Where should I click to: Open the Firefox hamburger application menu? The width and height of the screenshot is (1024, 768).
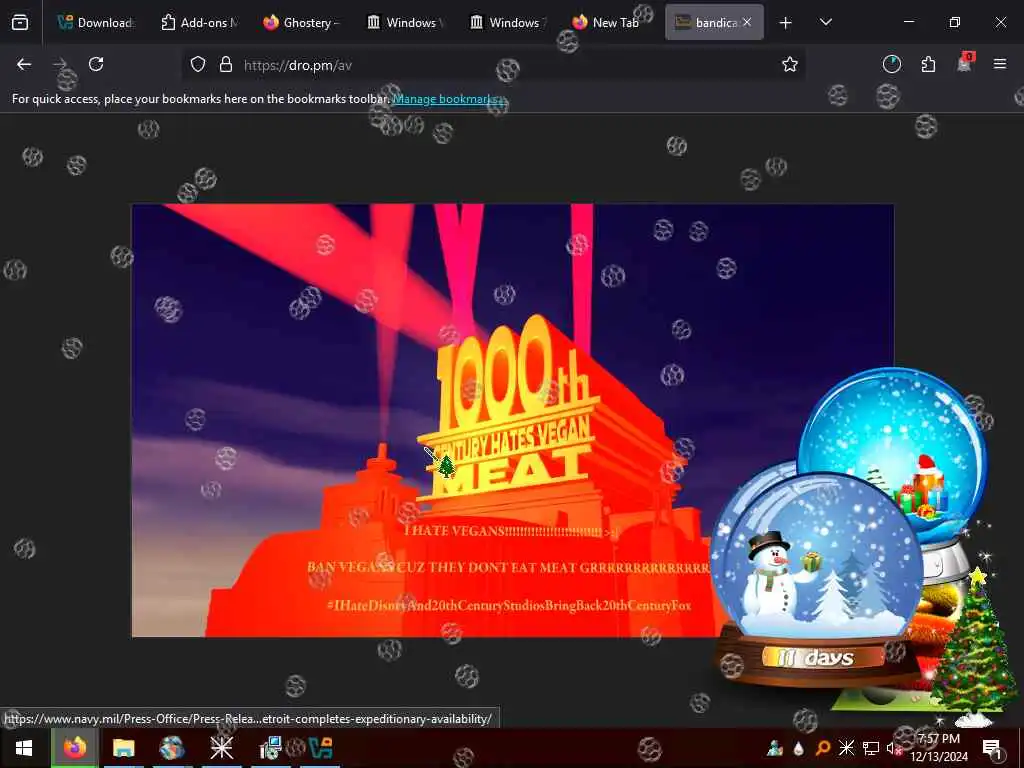[1000, 64]
